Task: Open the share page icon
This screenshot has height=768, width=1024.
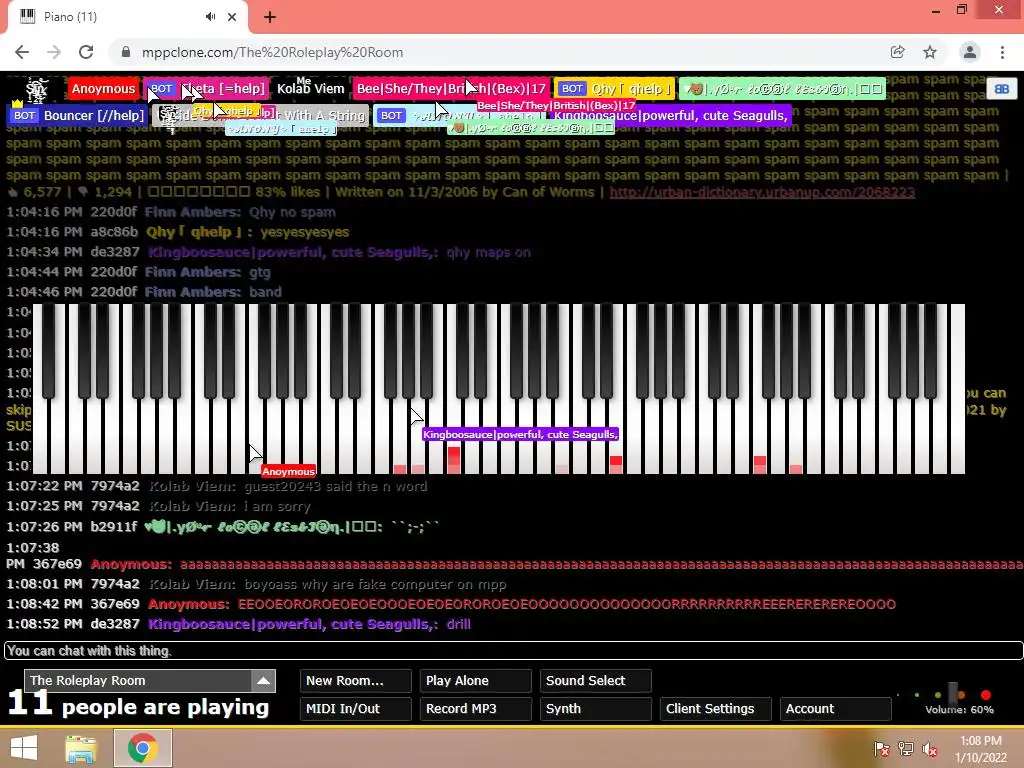Action: coord(898,52)
